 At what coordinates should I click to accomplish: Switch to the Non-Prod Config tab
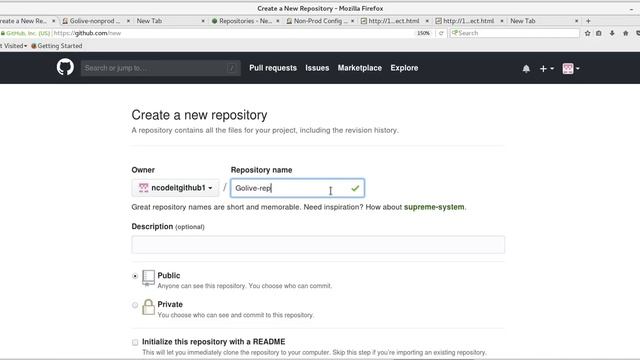(x=320, y=21)
